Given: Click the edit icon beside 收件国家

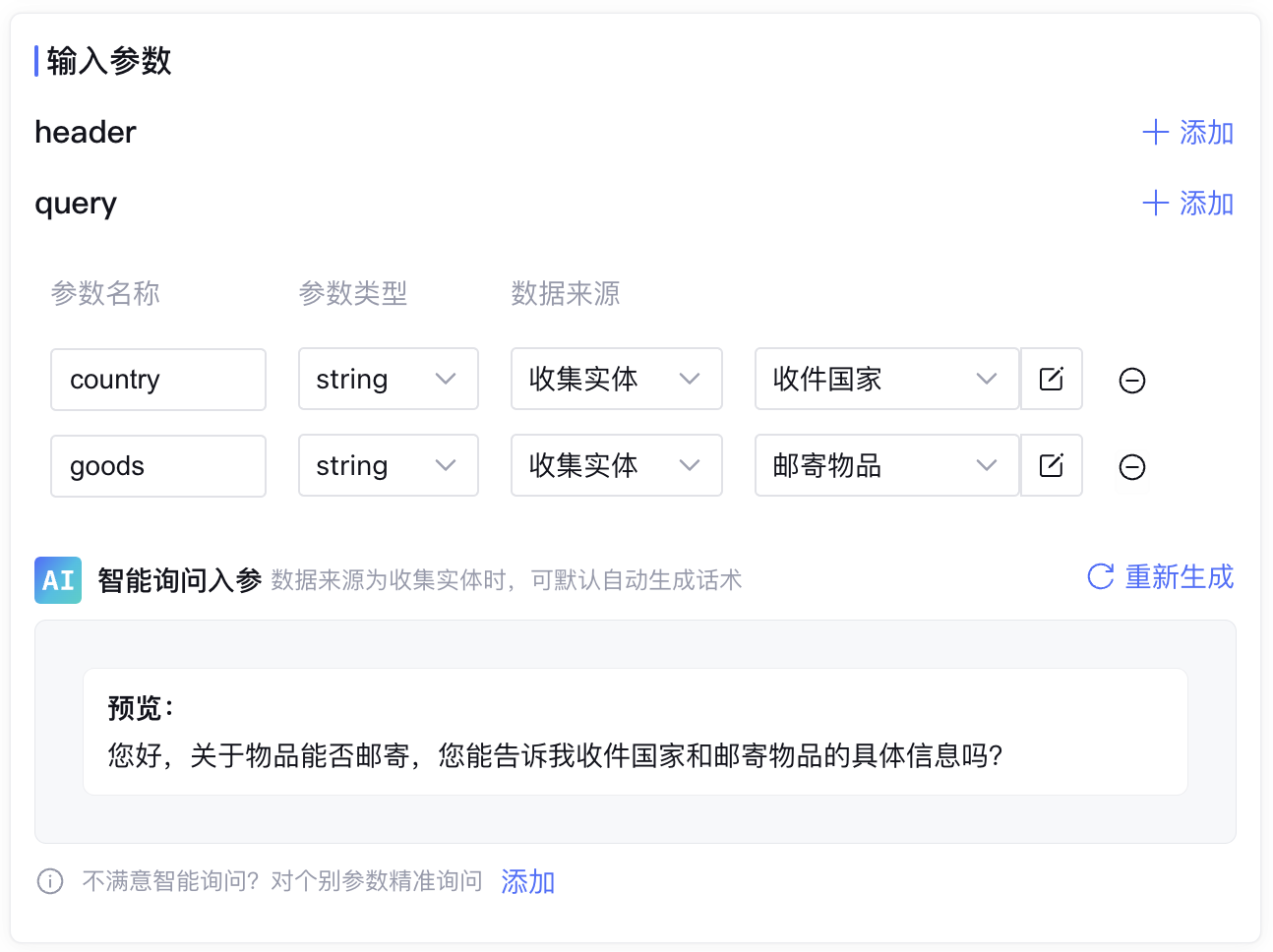Looking at the screenshot, I should coord(1051,379).
